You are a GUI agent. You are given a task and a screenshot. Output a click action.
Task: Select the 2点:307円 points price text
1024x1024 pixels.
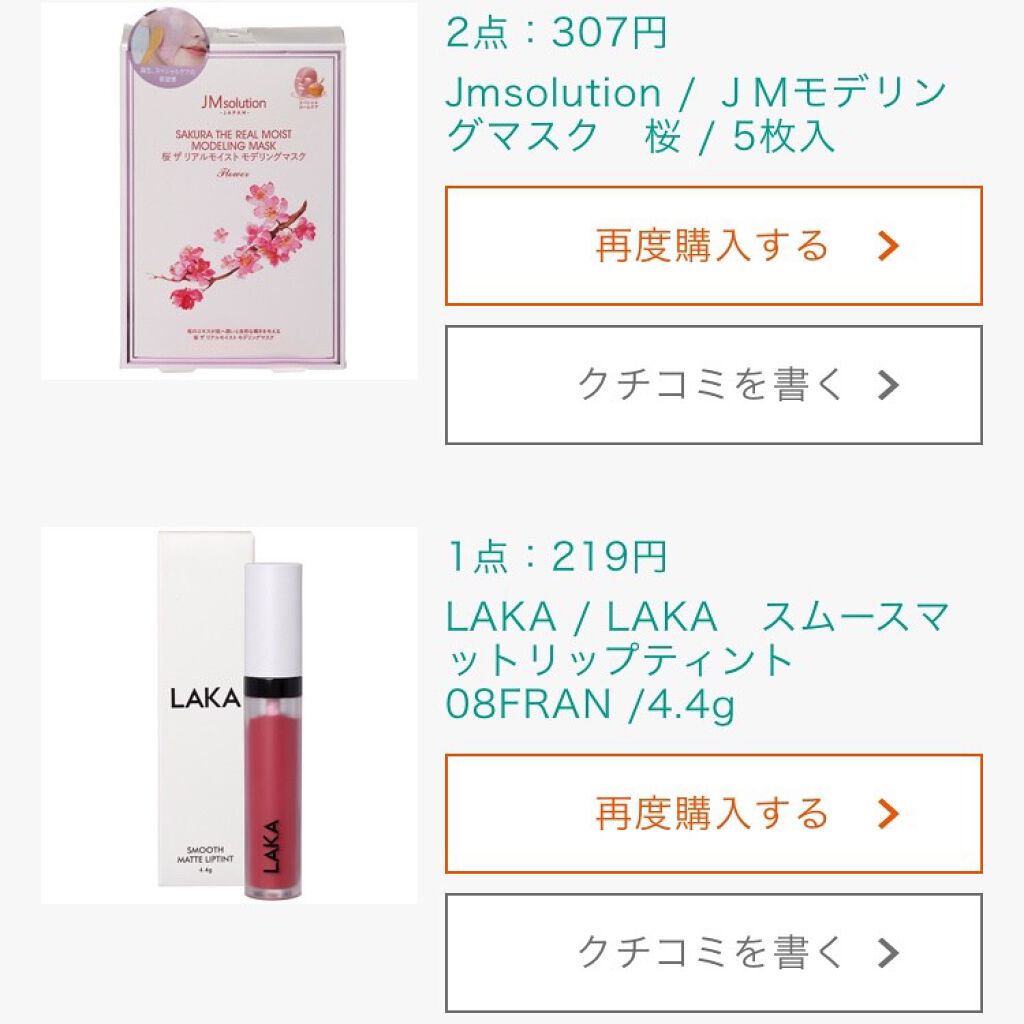coord(556,32)
